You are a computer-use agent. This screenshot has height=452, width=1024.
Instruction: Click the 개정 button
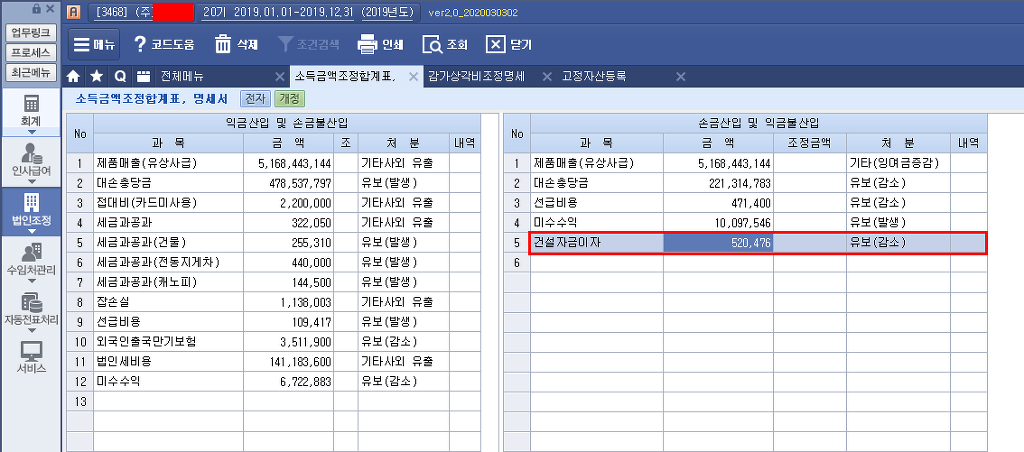click(x=289, y=99)
